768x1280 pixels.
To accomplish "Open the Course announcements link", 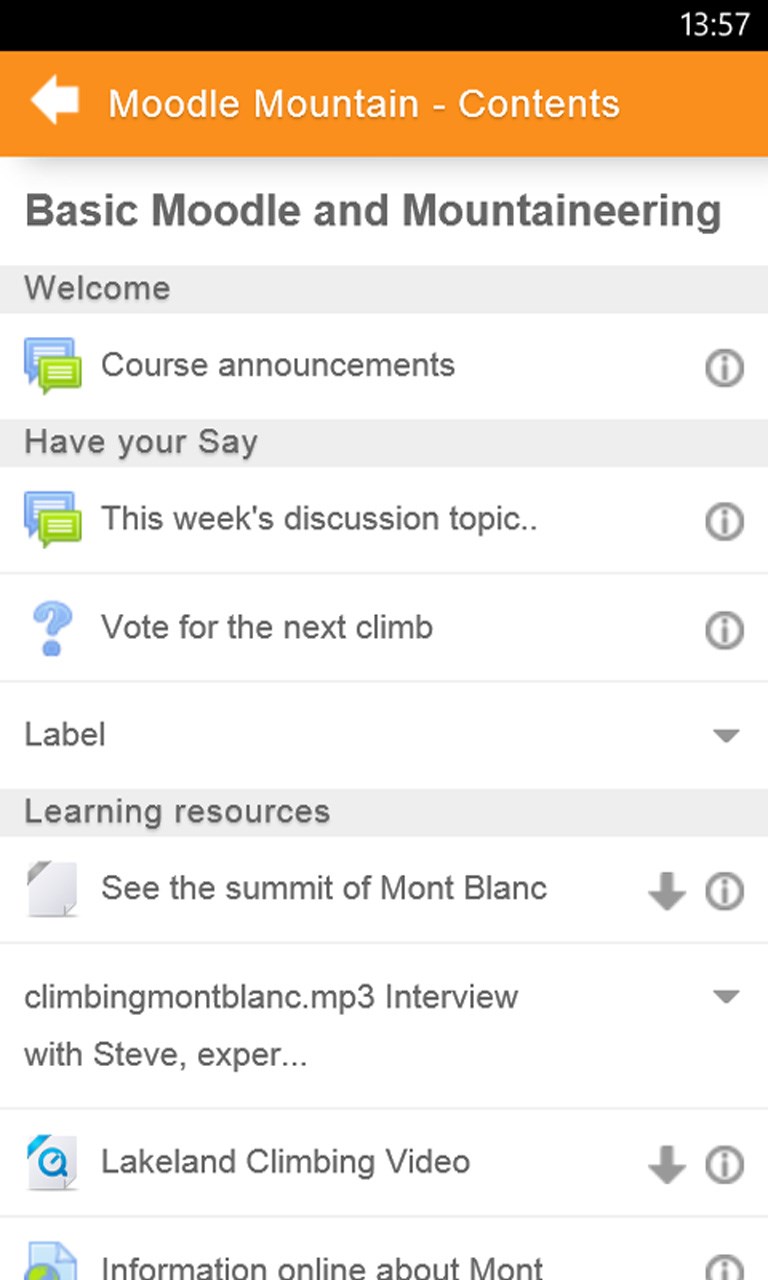I will 278,365.
